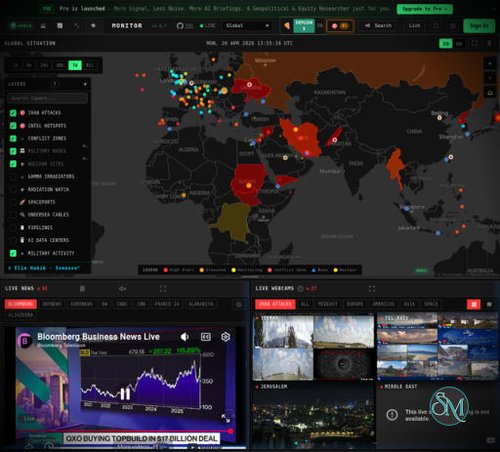Zoom out on the map with minus button
The image size is (500, 452).
[490, 78]
